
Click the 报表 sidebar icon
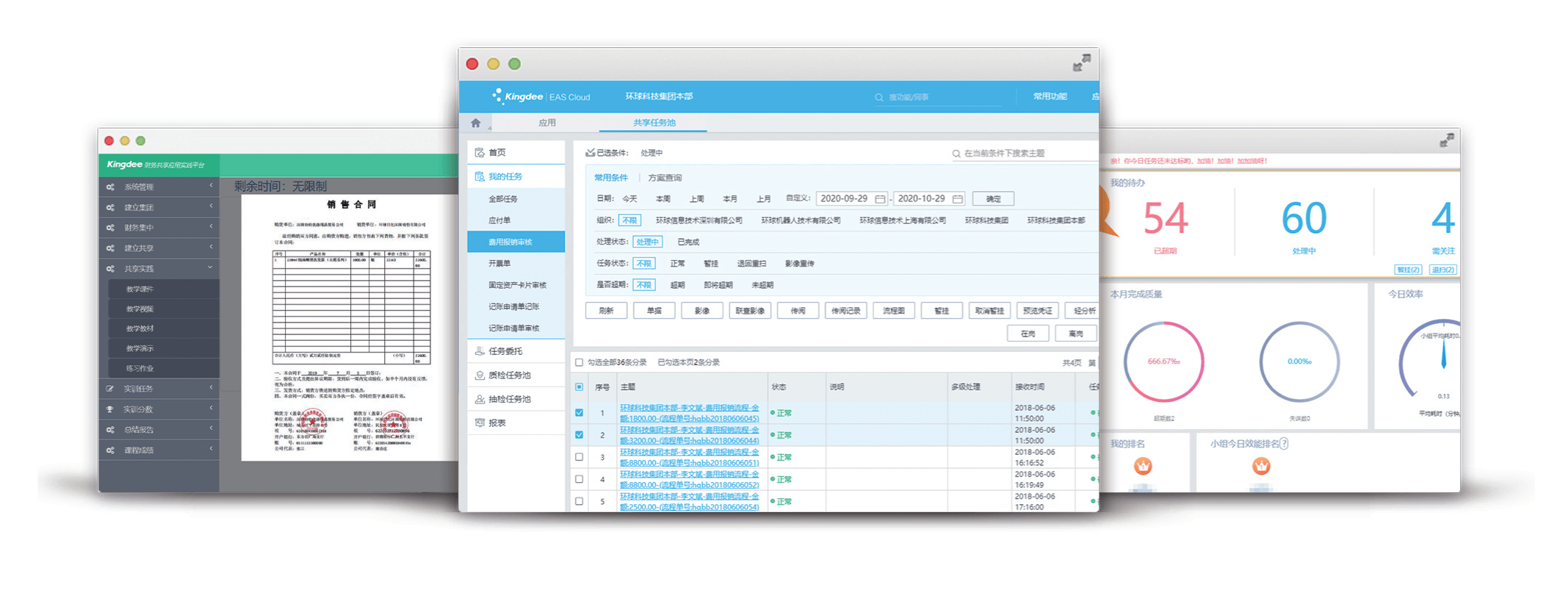tap(480, 423)
